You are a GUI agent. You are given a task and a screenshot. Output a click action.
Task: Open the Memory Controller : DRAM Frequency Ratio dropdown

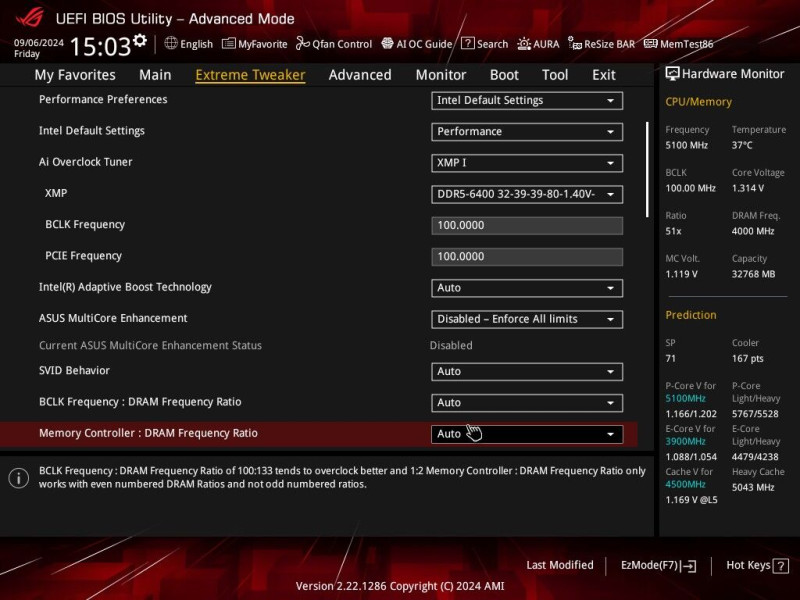click(x=527, y=434)
